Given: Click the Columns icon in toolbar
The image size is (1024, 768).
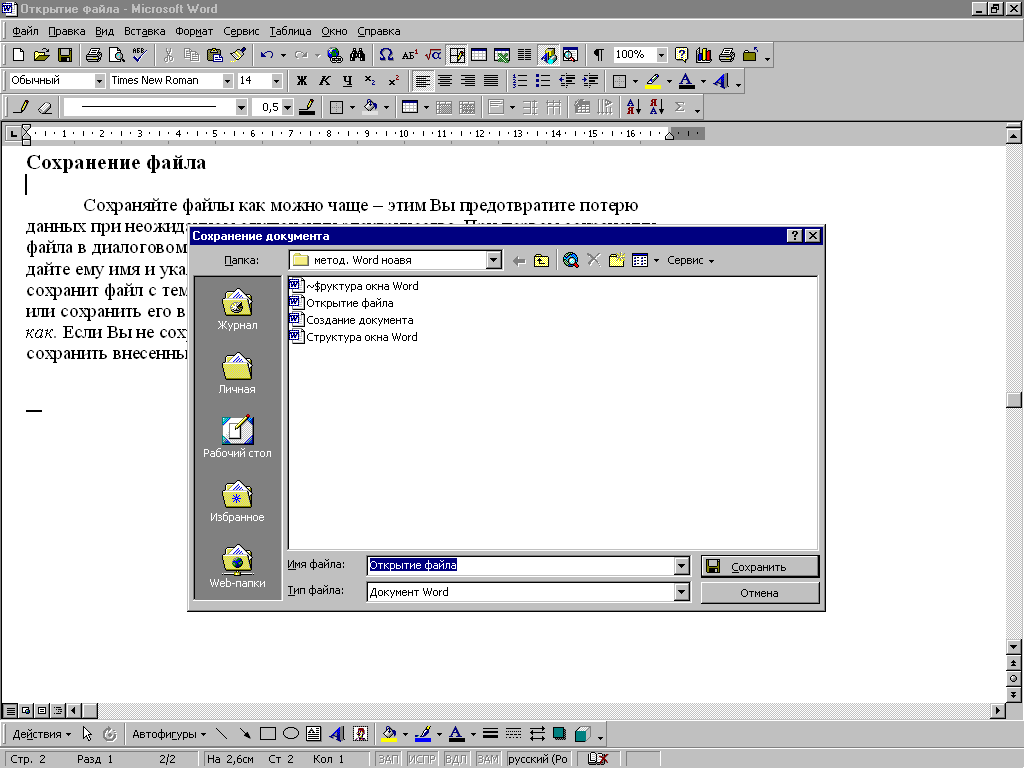Looking at the screenshot, I should [x=524, y=55].
